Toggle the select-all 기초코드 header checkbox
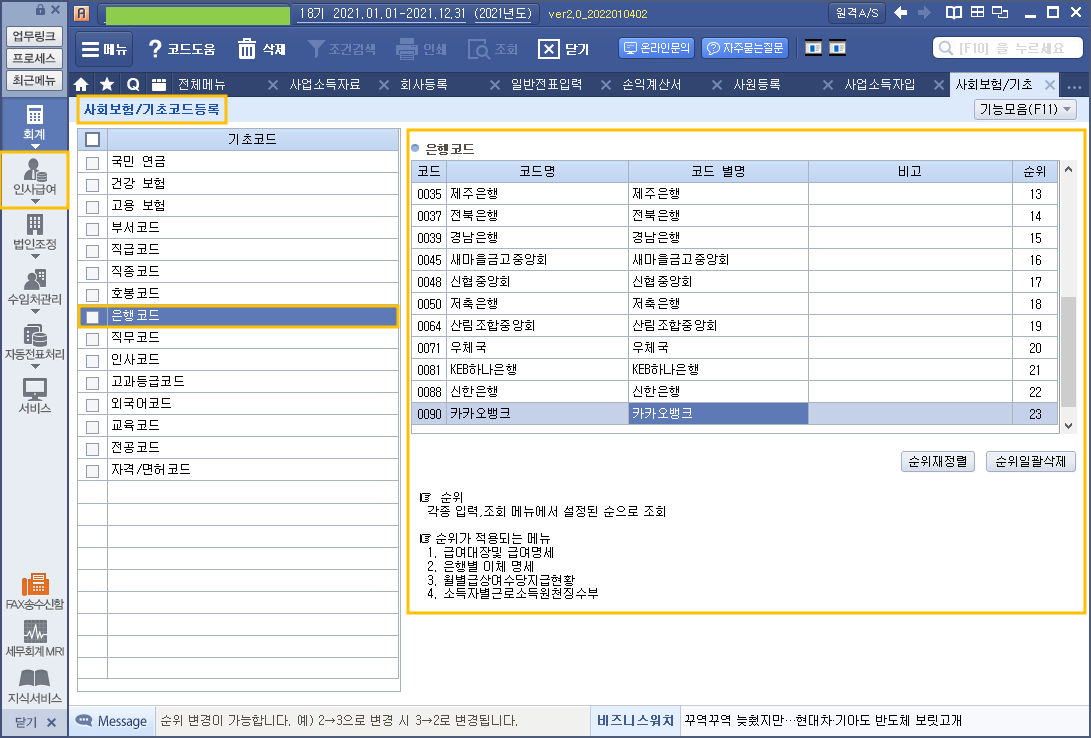 coord(93,140)
